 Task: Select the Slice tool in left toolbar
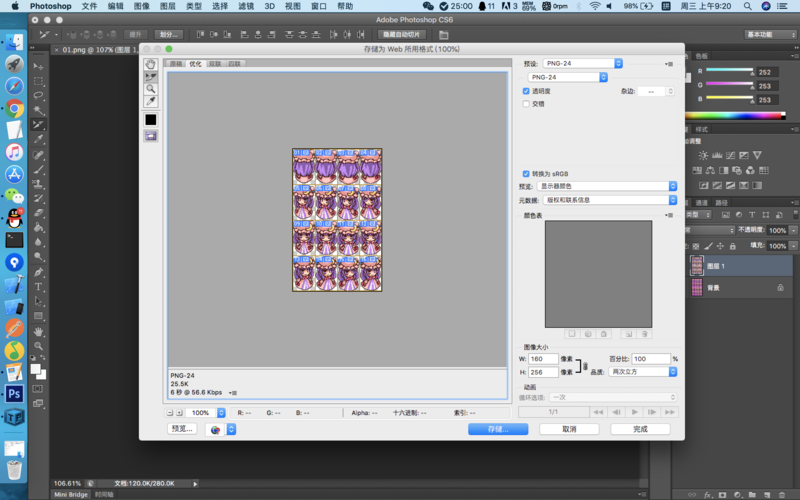click(x=38, y=124)
